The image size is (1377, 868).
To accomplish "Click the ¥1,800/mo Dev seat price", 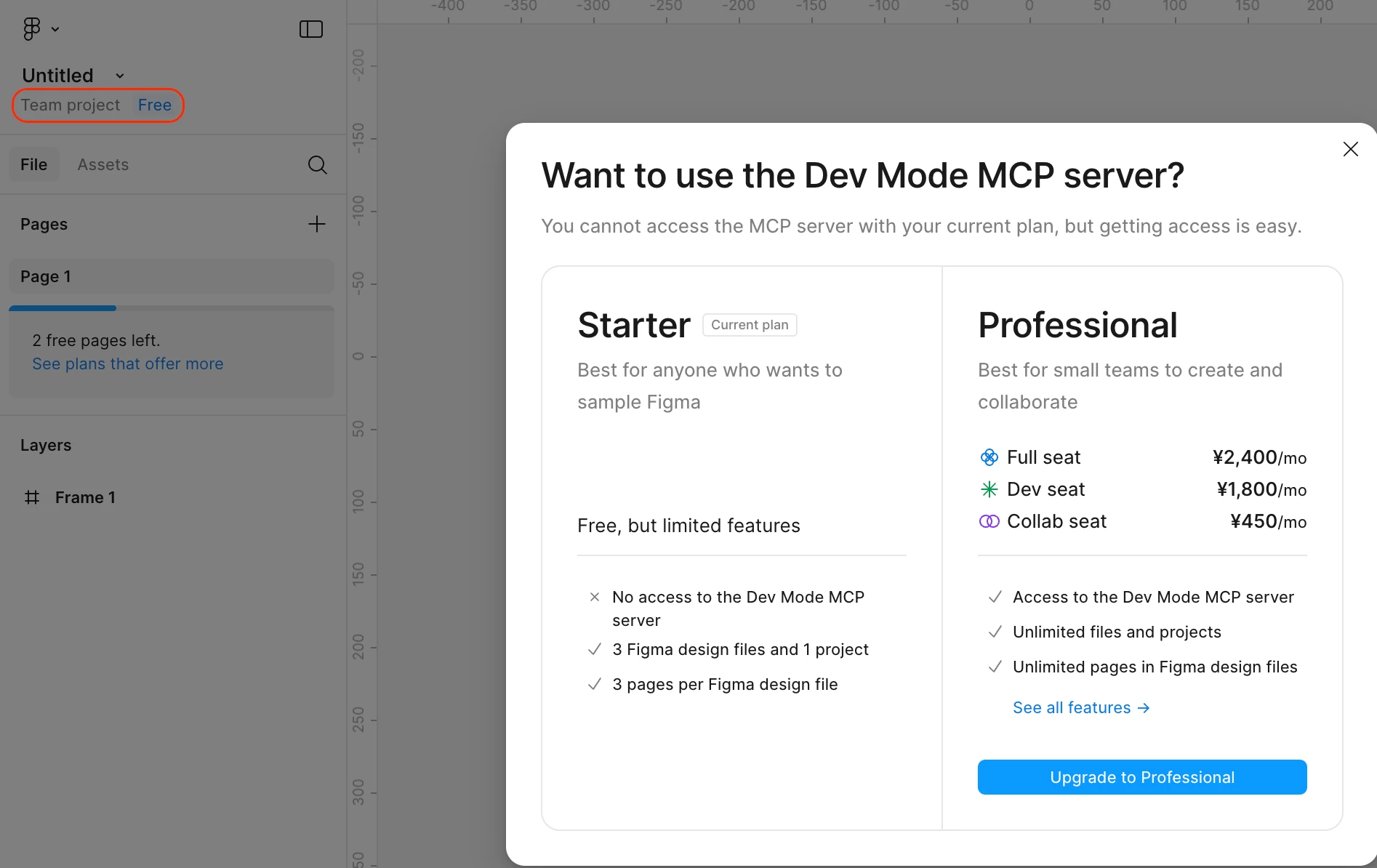I will coord(1261,489).
